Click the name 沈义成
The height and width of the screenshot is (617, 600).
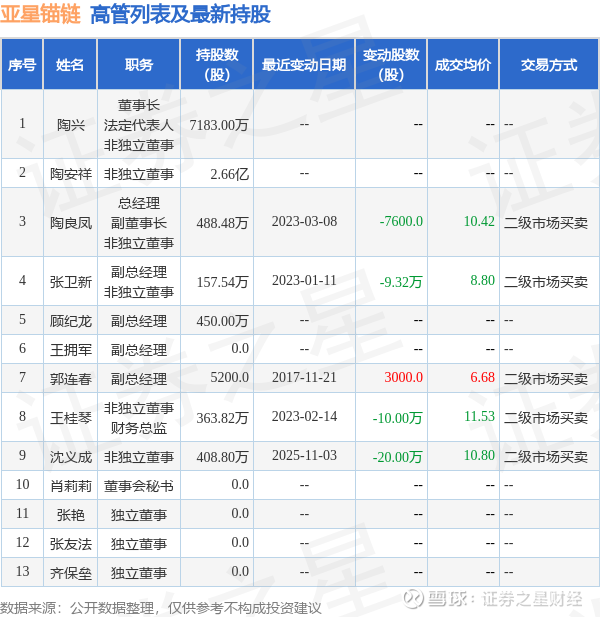(71, 457)
